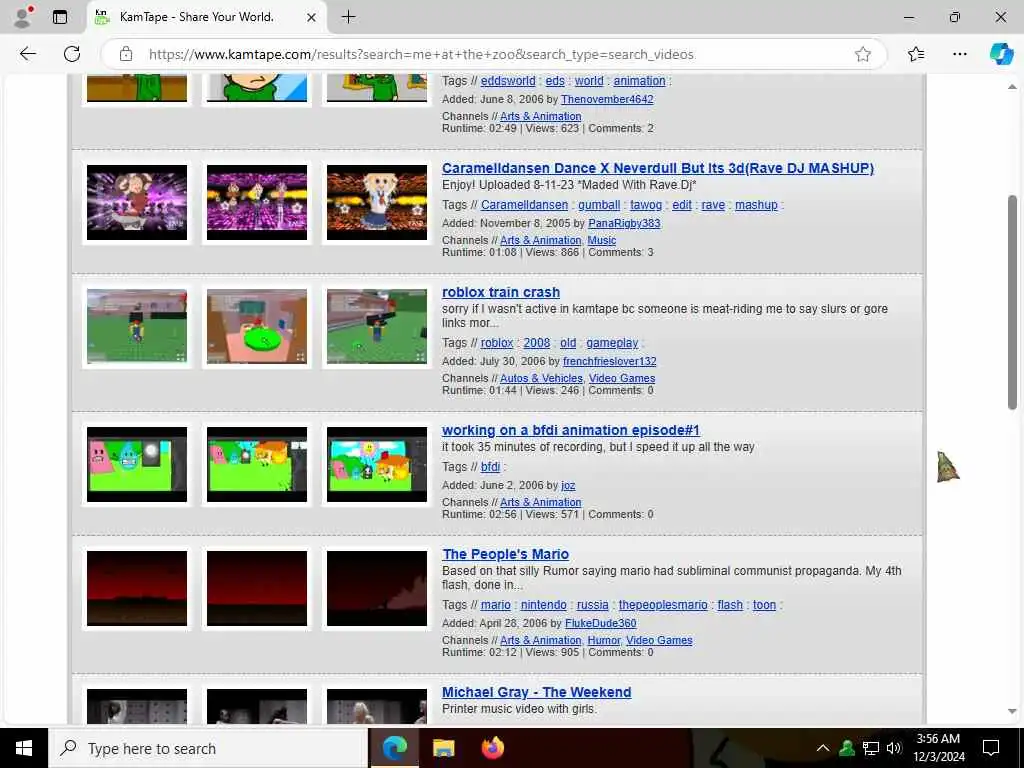Visit uploader FlukeDude360's profile

click(600, 623)
